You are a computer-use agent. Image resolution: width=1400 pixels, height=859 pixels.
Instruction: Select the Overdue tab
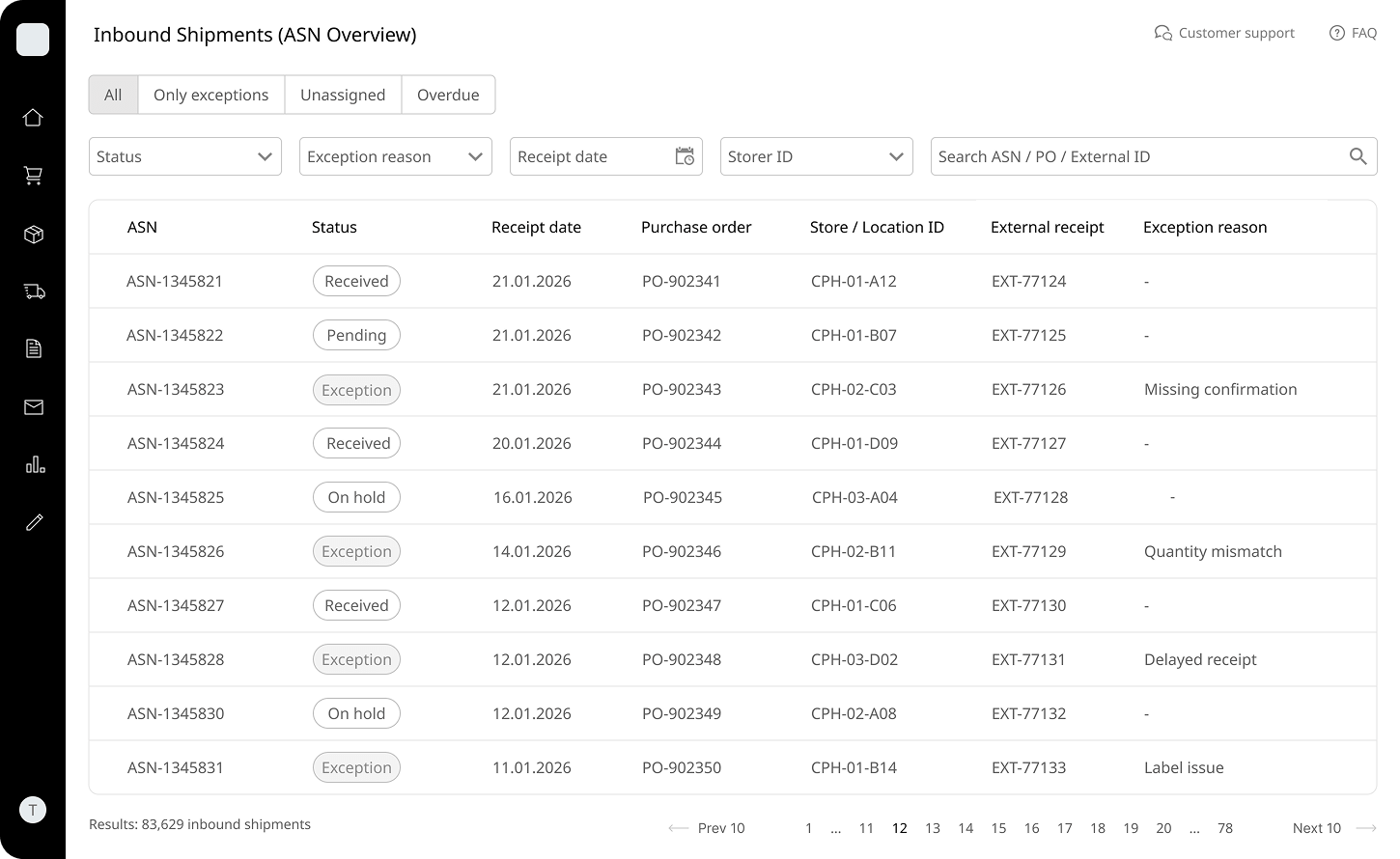[x=448, y=95]
